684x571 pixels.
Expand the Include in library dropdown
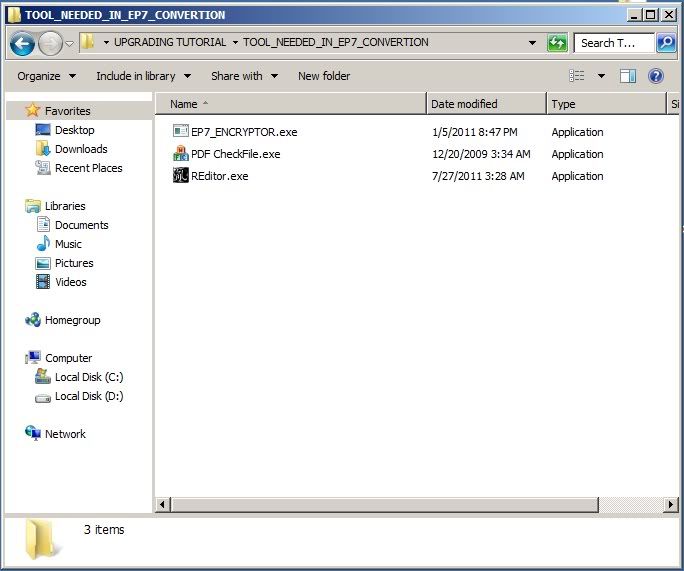(x=142, y=76)
